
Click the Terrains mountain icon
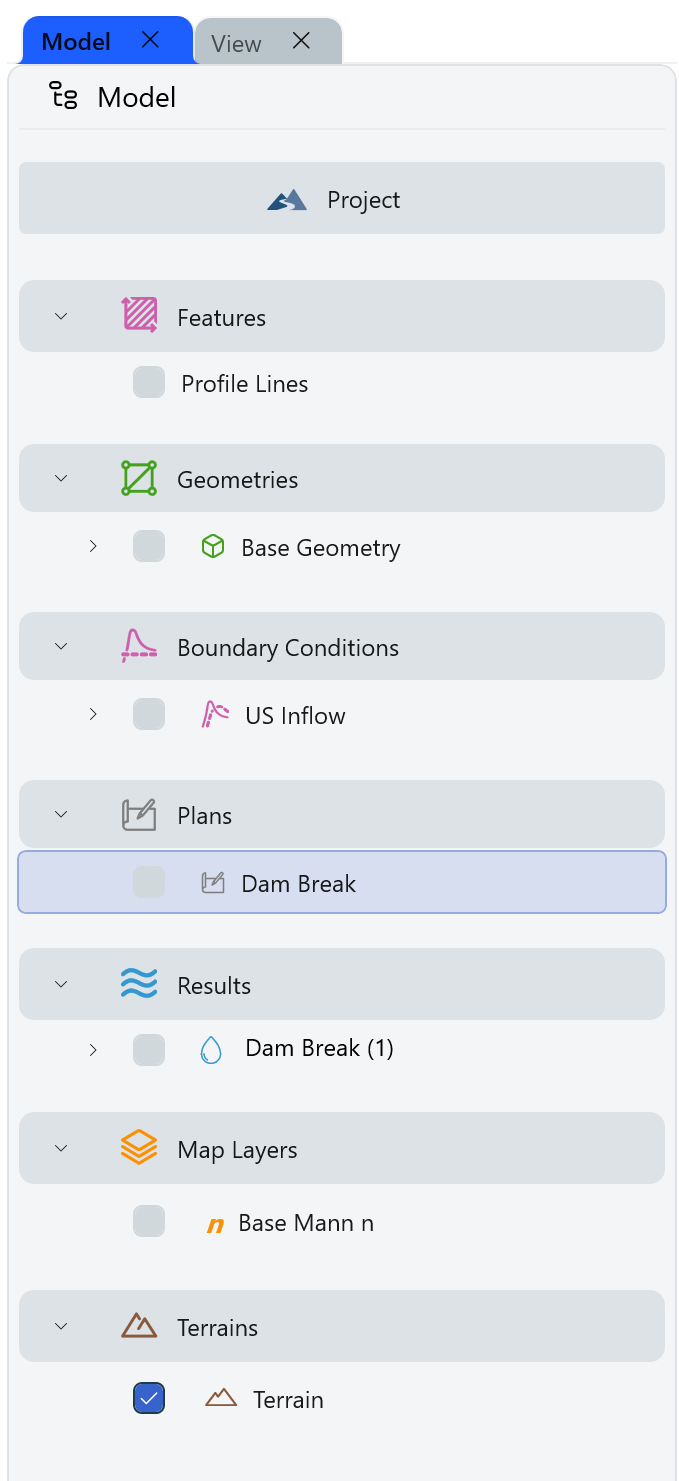point(139,1326)
